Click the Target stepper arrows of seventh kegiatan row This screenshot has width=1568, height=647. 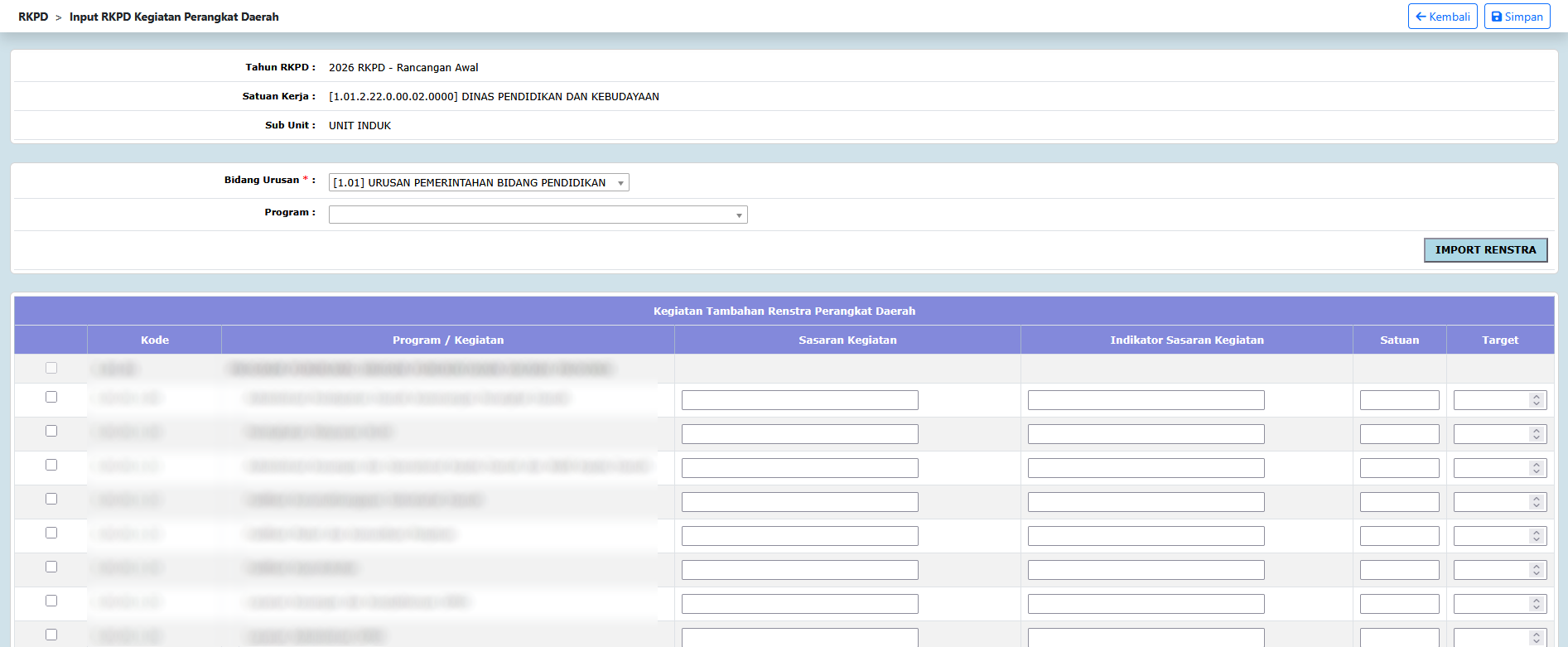point(1537,604)
